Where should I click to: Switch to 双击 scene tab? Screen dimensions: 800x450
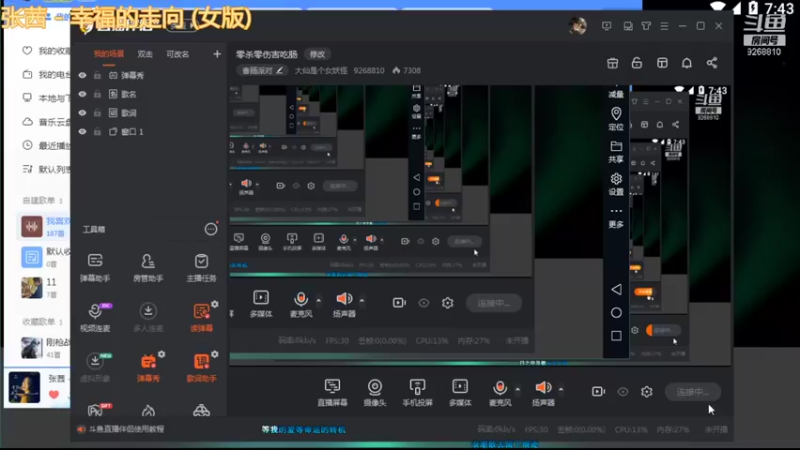[145, 54]
